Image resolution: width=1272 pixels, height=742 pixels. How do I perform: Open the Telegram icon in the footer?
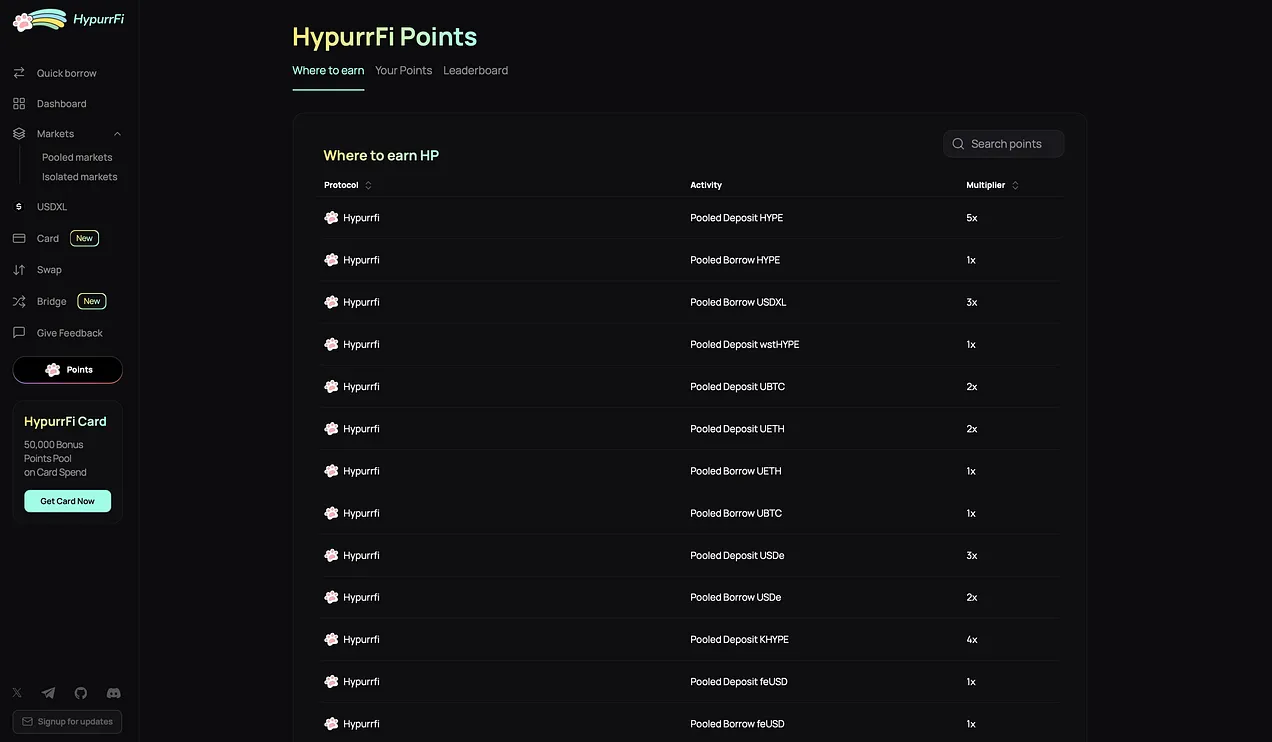48,693
